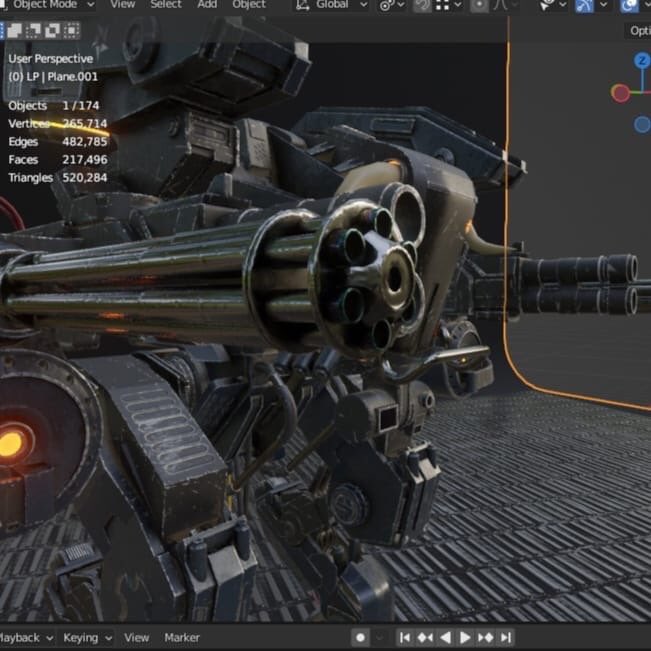Jump to the last frame
This screenshot has height=651, width=651.
[x=505, y=637]
